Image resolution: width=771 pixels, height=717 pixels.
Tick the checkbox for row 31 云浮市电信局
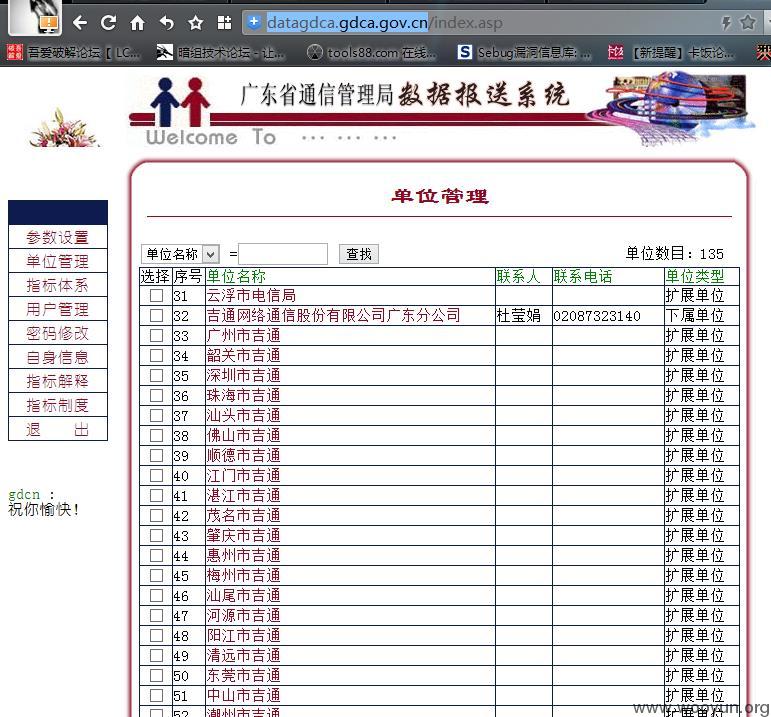click(x=156, y=296)
